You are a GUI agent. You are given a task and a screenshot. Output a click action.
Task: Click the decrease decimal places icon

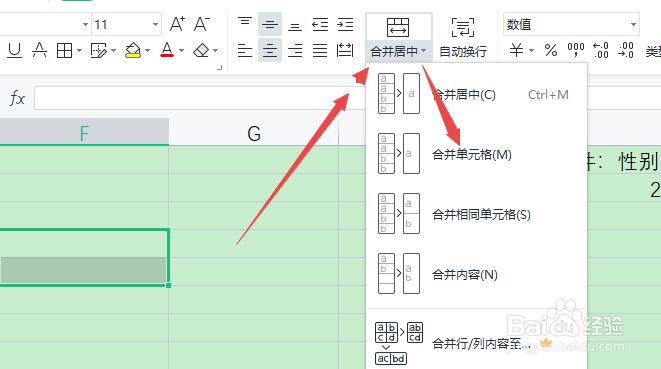626,50
